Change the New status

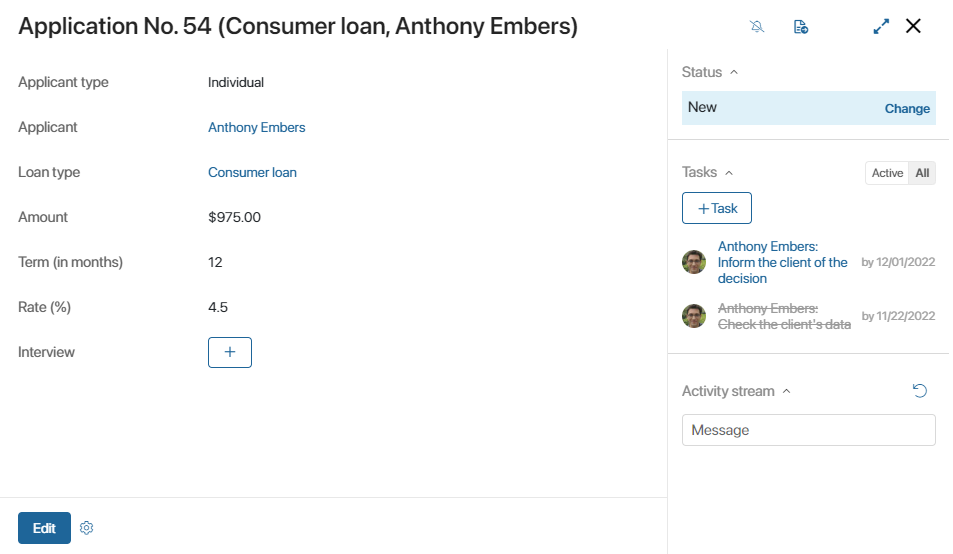tap(907, 109)
